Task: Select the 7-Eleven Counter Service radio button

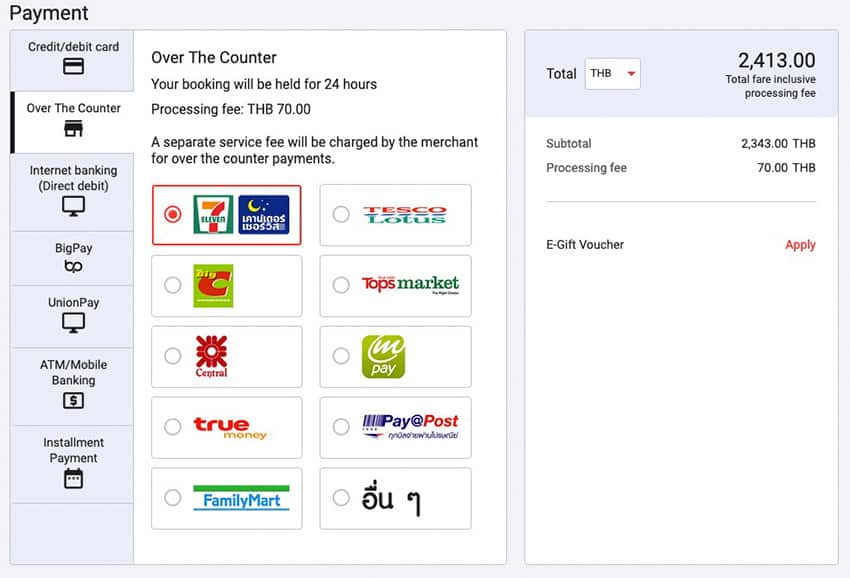Action: (173, 215)
